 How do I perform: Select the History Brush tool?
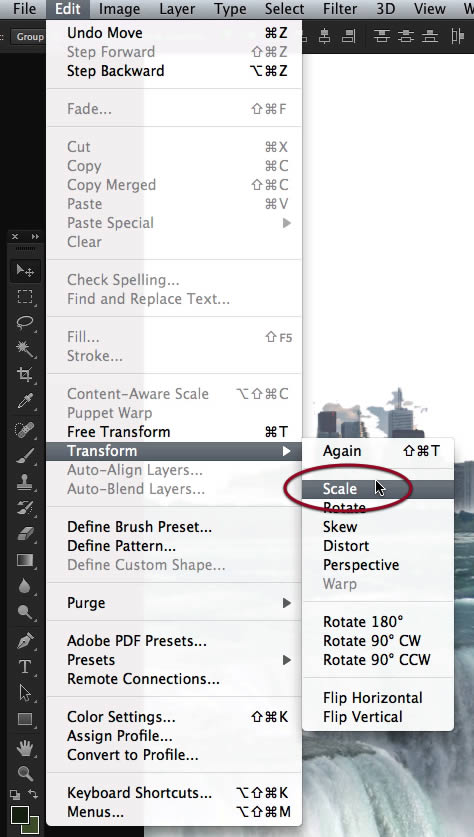25,508
